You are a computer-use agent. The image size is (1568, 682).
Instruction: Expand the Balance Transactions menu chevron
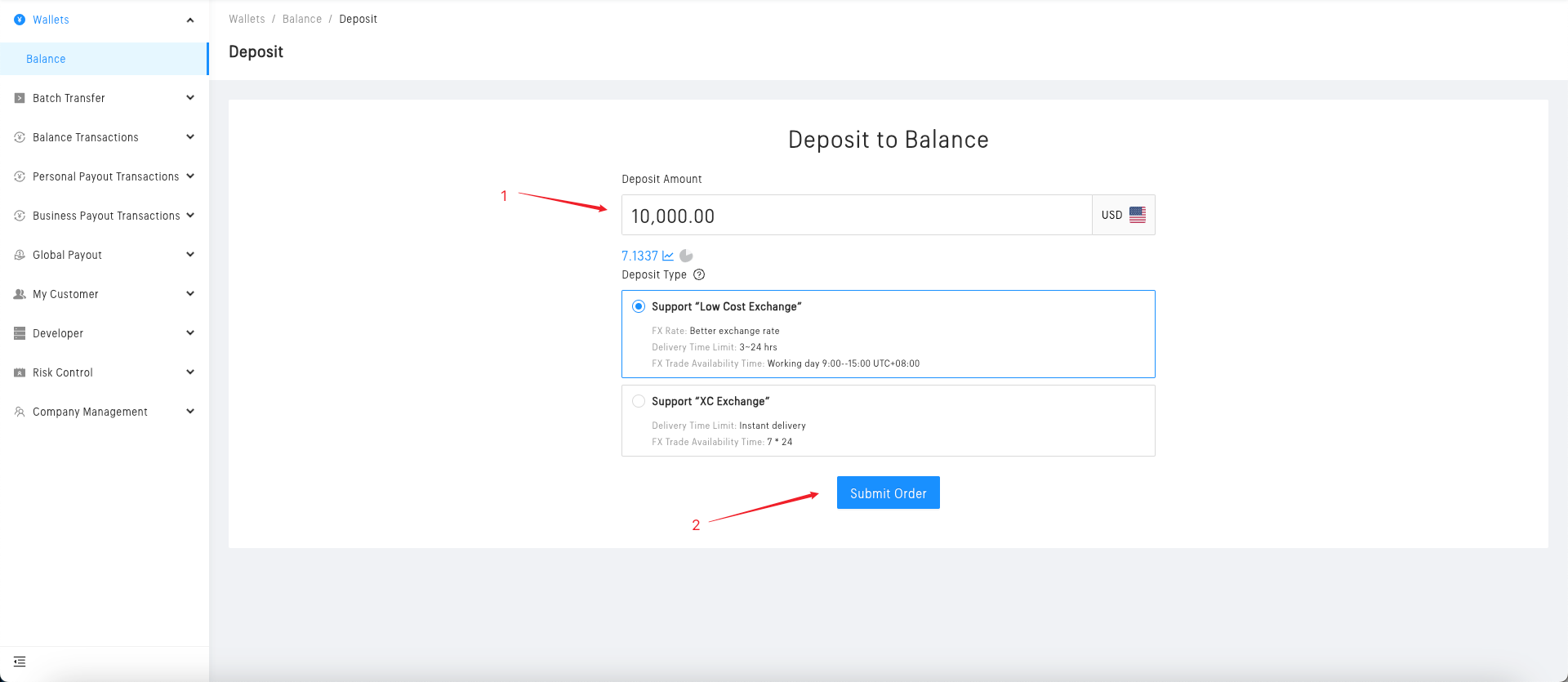[190, 137]
